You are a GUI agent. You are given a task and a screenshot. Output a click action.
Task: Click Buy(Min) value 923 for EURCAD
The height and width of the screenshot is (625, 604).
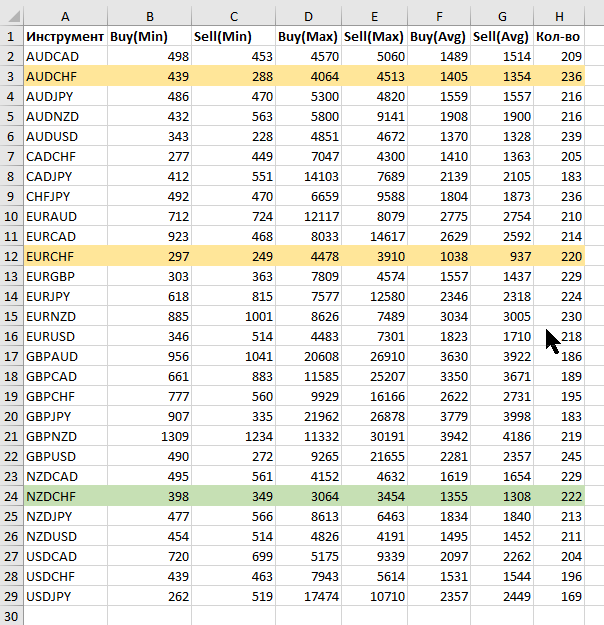(150, 236)
